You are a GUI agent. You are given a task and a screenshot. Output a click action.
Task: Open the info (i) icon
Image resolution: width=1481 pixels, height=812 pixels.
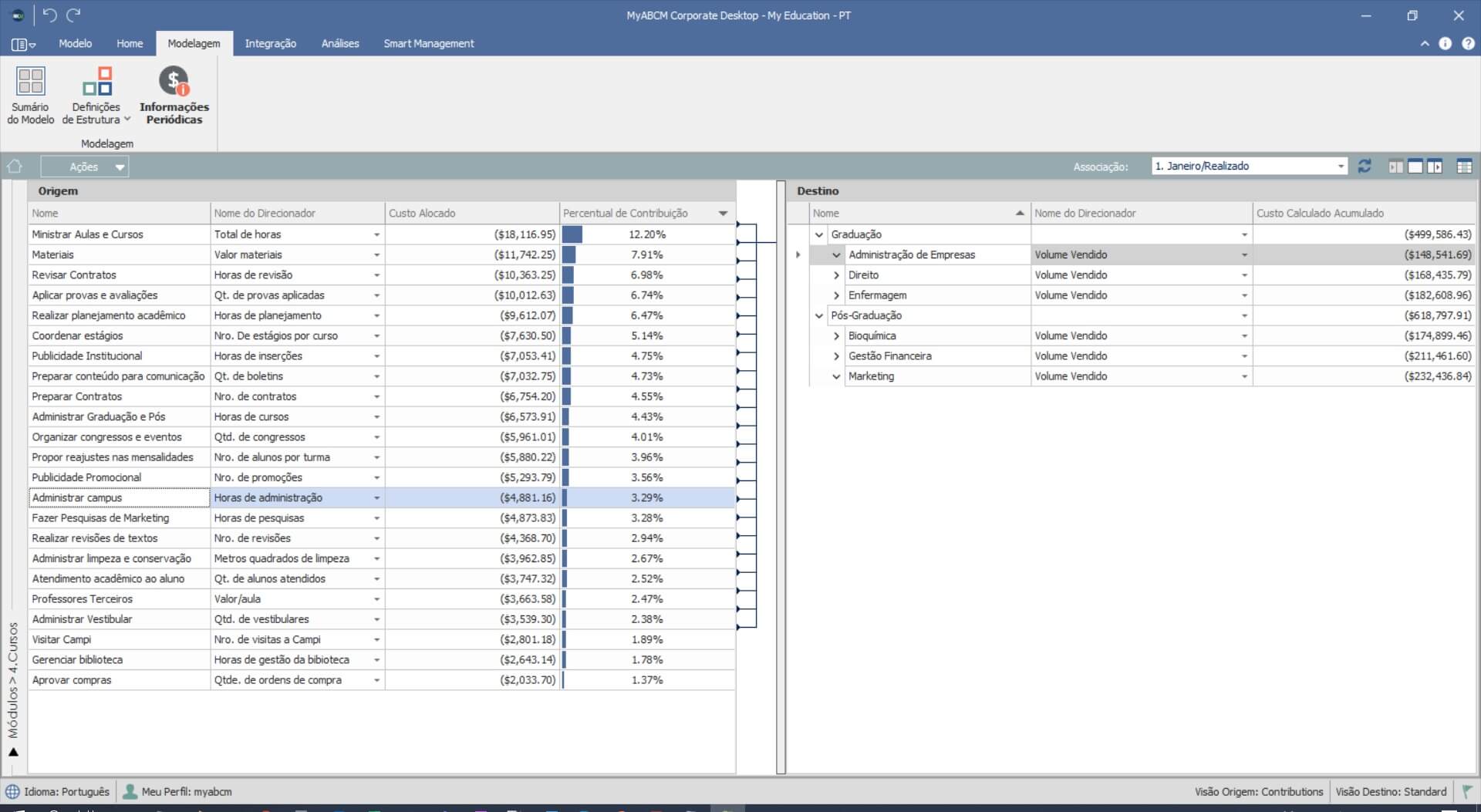point(1446,44)
